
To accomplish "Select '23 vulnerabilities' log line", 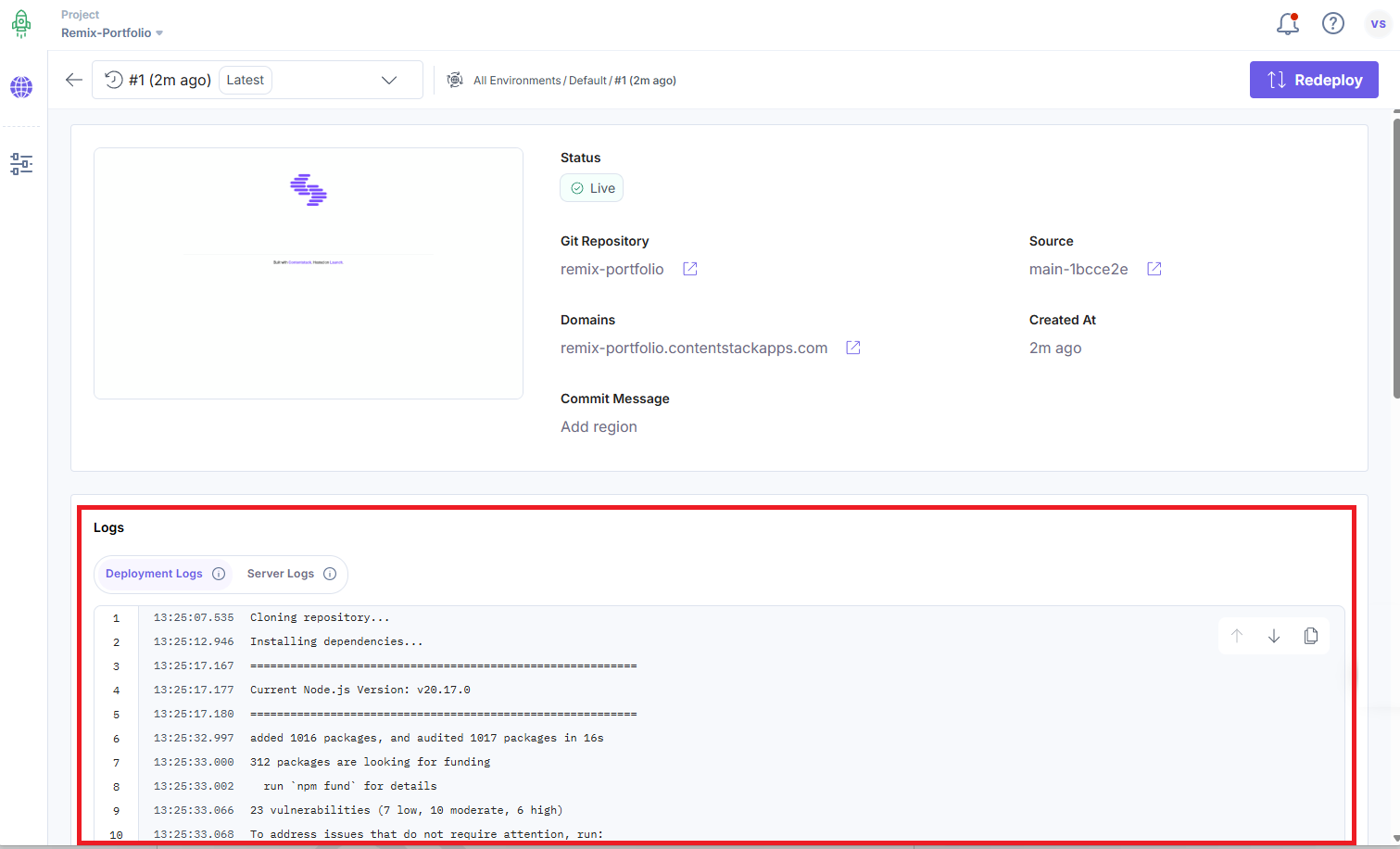I will (x=407, y=810).
